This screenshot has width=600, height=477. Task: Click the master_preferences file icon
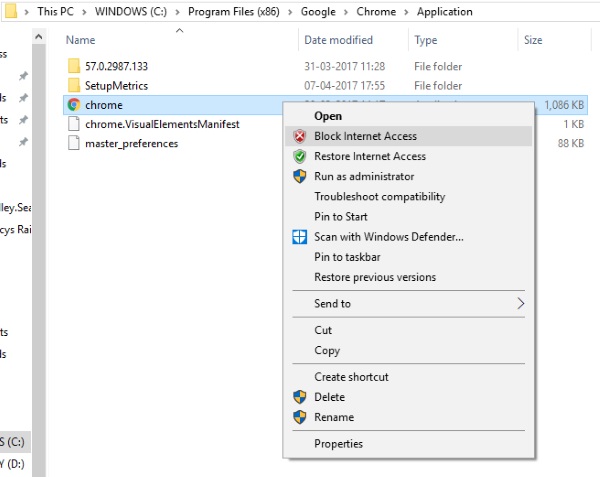point(73,143)
